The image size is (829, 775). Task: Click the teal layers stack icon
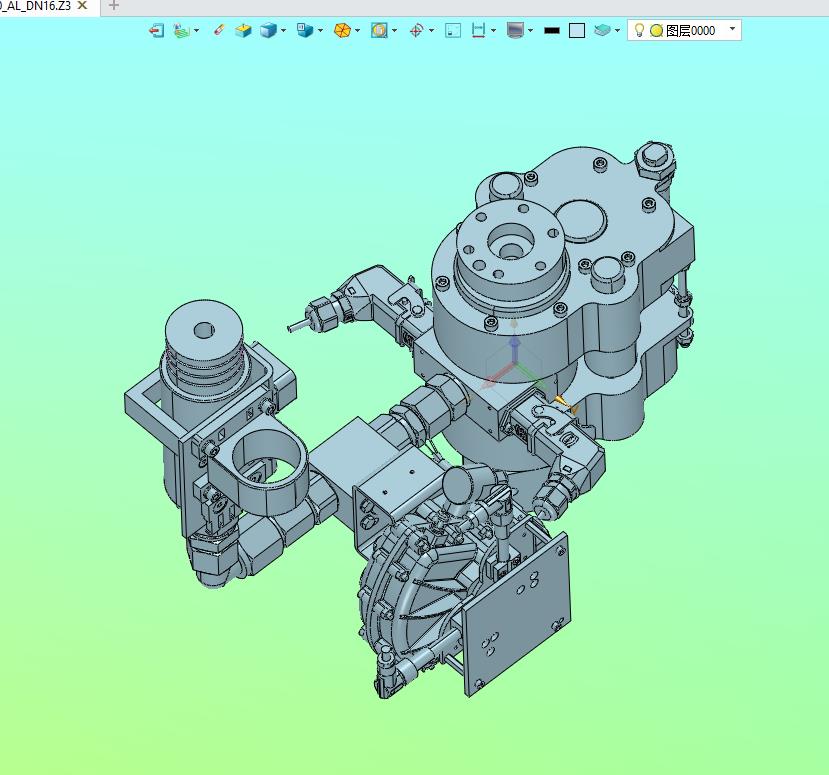click(602, 31)
